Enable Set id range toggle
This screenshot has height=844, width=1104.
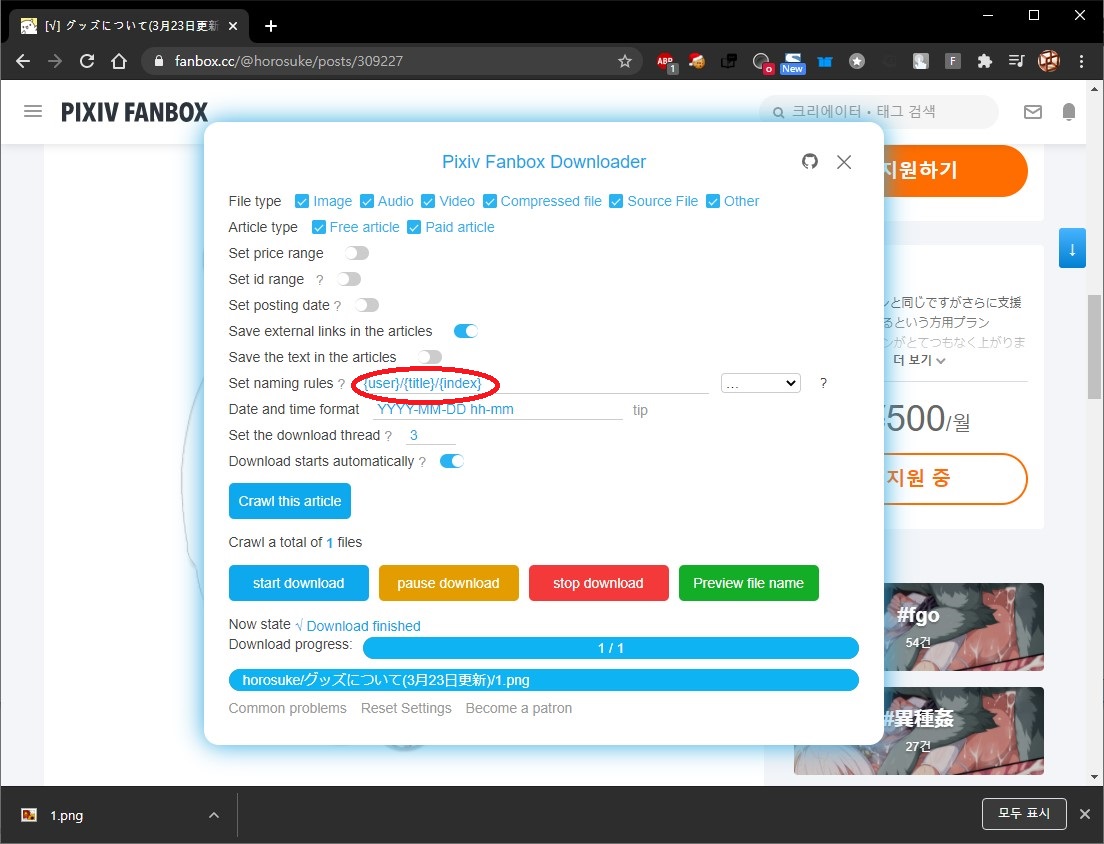(x=349, y=279)
